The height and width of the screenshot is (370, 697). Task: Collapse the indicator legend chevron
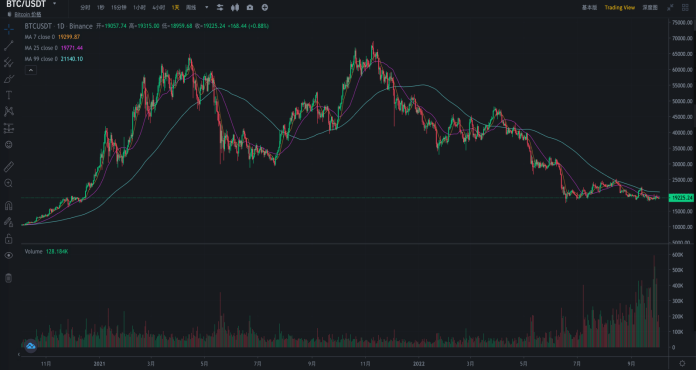31,70
